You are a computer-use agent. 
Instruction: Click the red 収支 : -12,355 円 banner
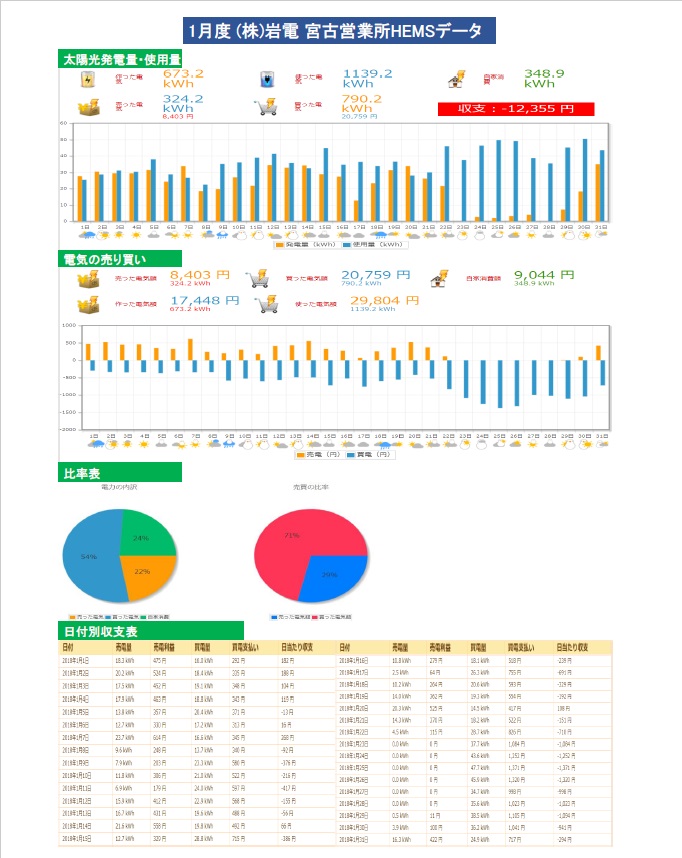point(516,108)
